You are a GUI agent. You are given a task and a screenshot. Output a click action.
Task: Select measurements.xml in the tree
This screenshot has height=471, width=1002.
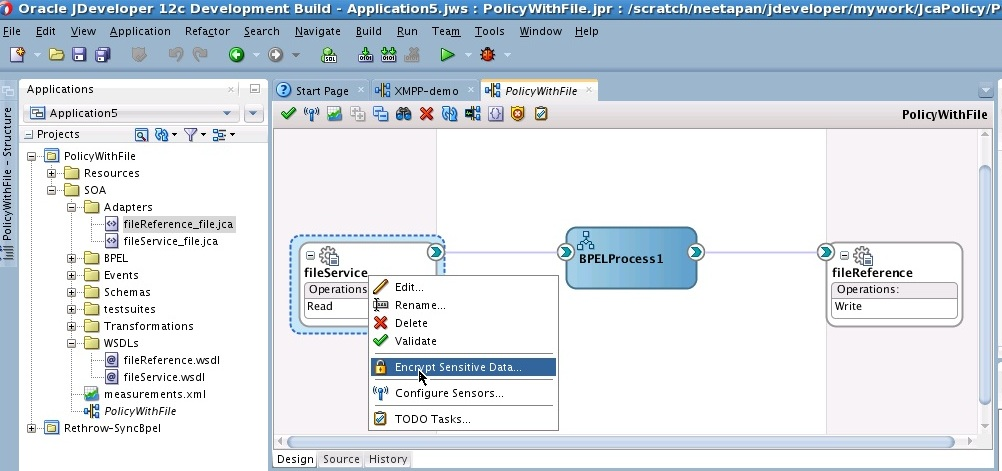pos(155,394)
